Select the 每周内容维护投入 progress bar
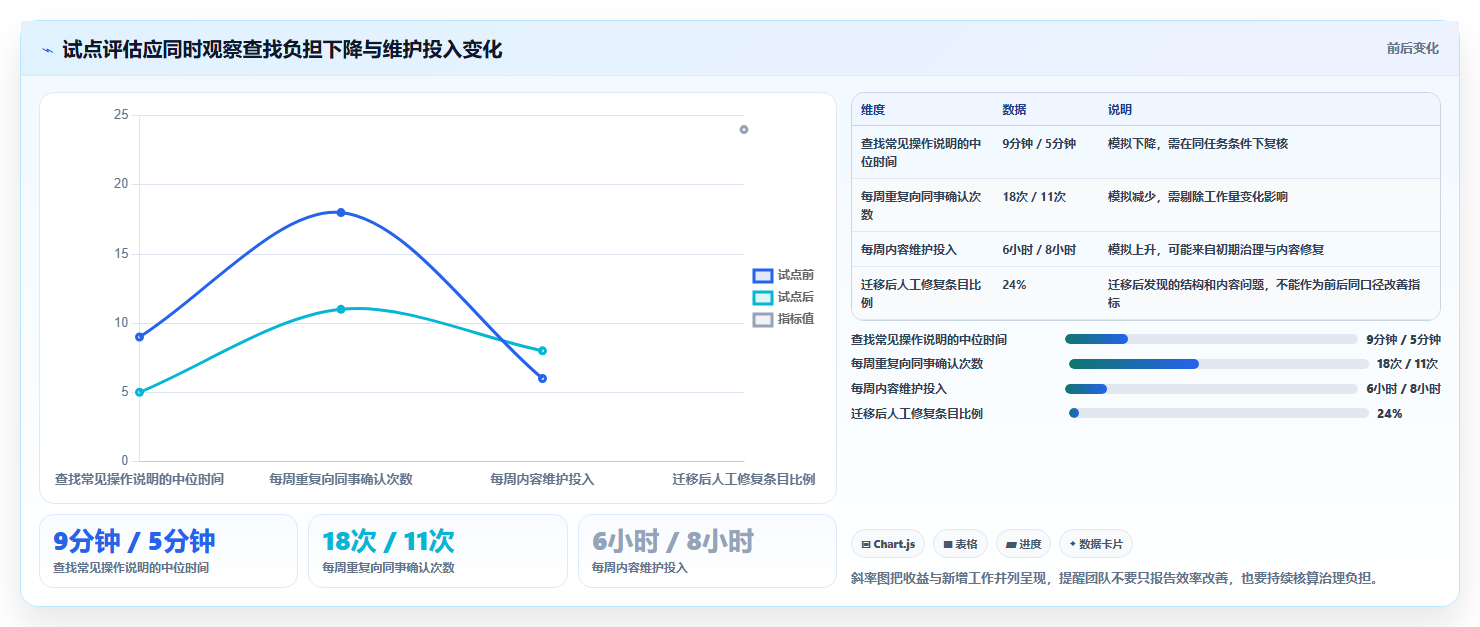1480x627 pixels. [x=1211, y=389]
